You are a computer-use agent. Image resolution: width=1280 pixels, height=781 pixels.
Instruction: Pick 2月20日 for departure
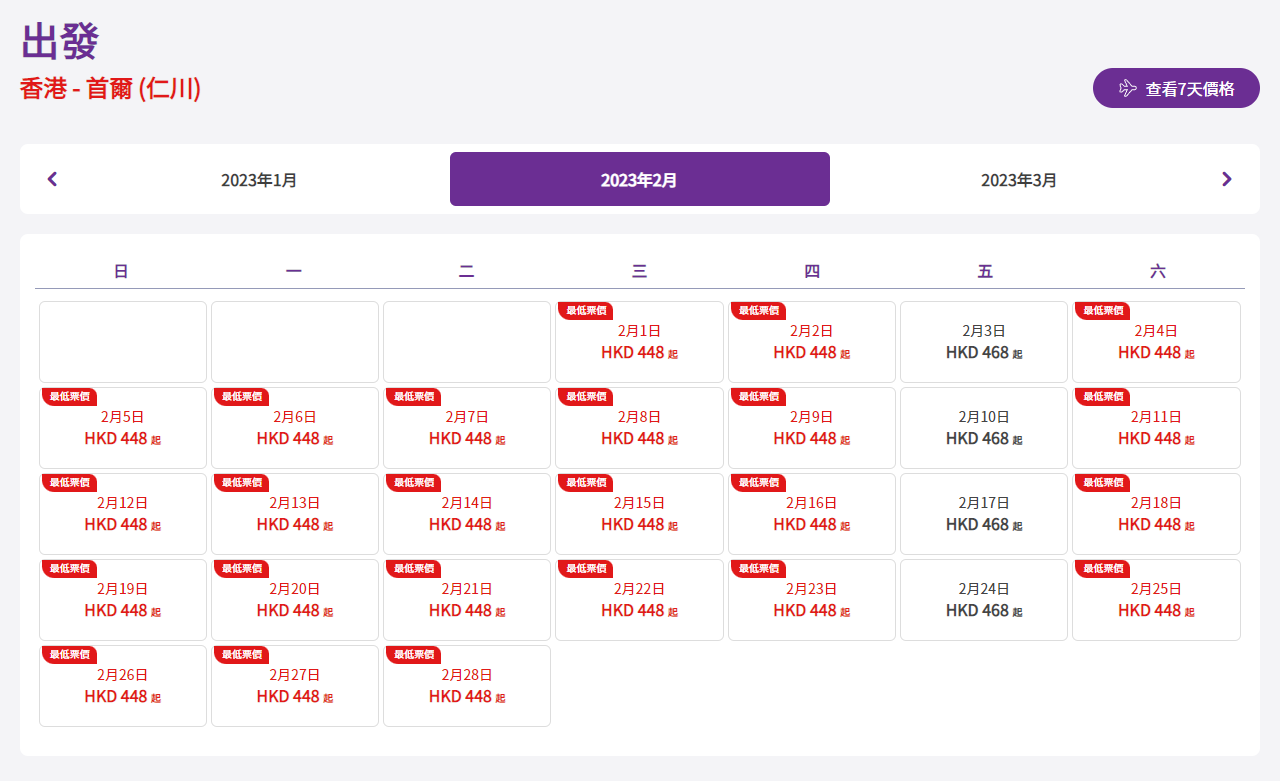[x=295, y=600]
